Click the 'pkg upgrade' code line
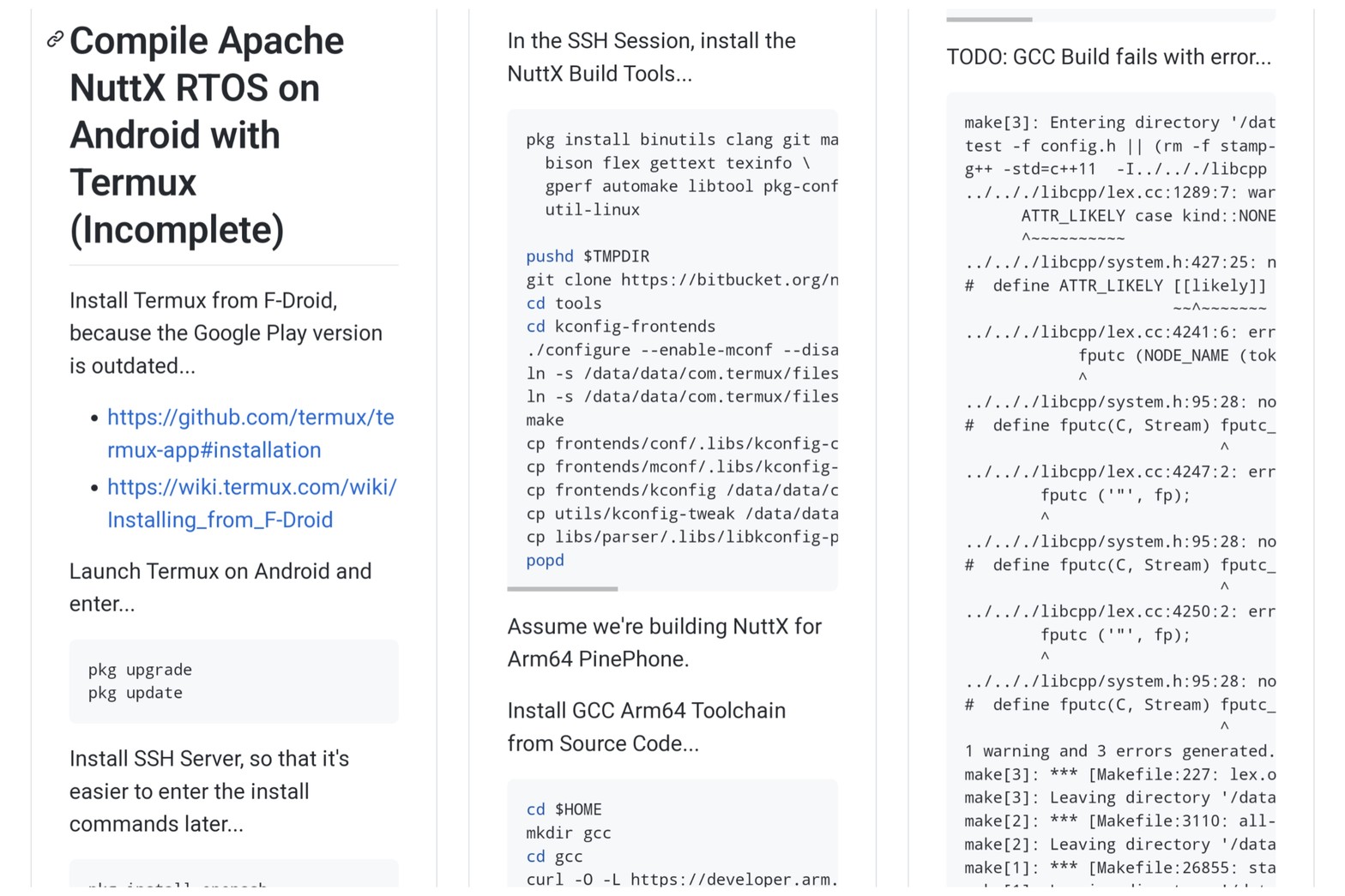Viewport: 1345px width, 896px height. 140,670
